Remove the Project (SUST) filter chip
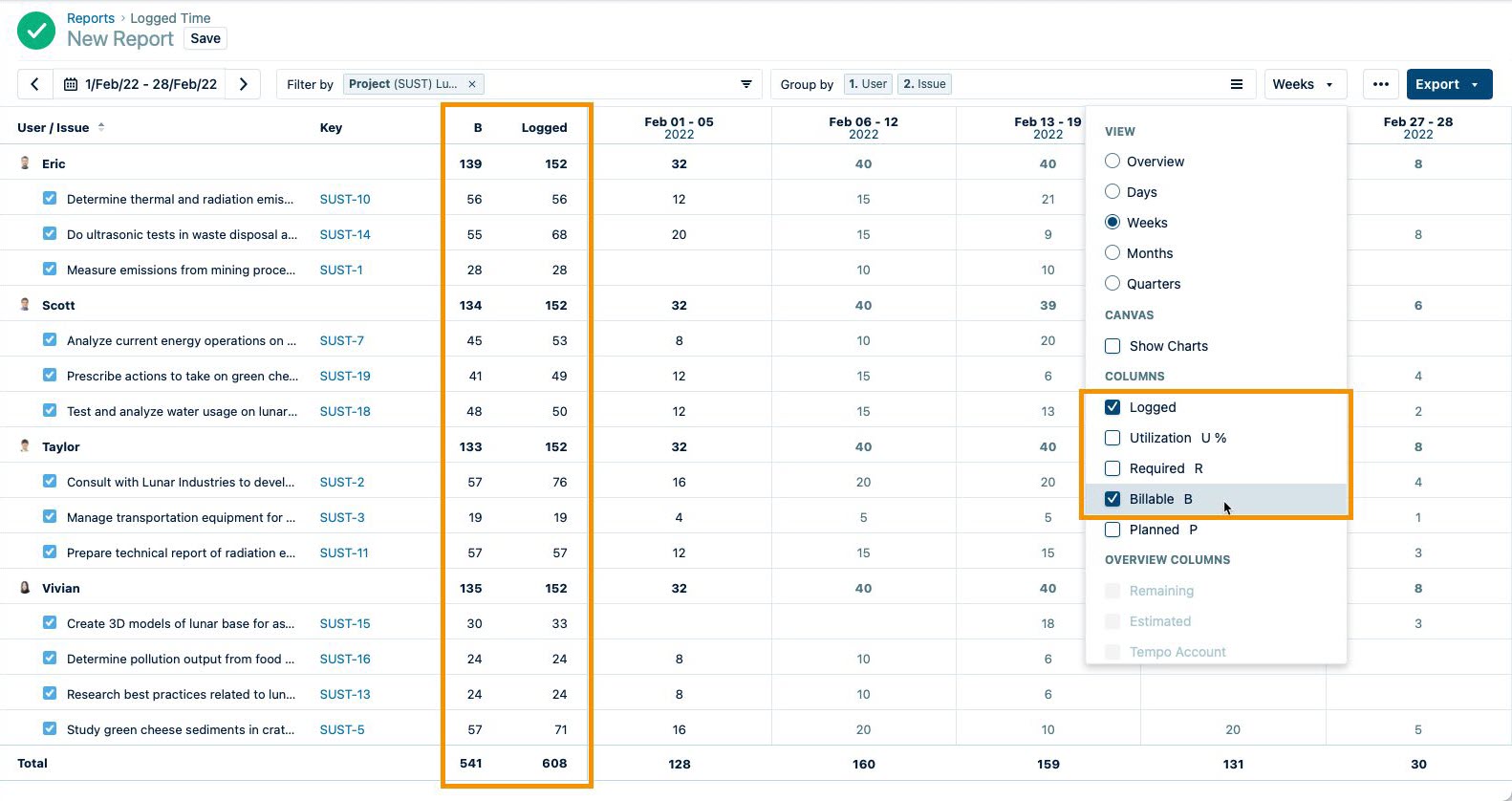The width and height of the screenshot is (1512, 801). click(x=472, y=84)
